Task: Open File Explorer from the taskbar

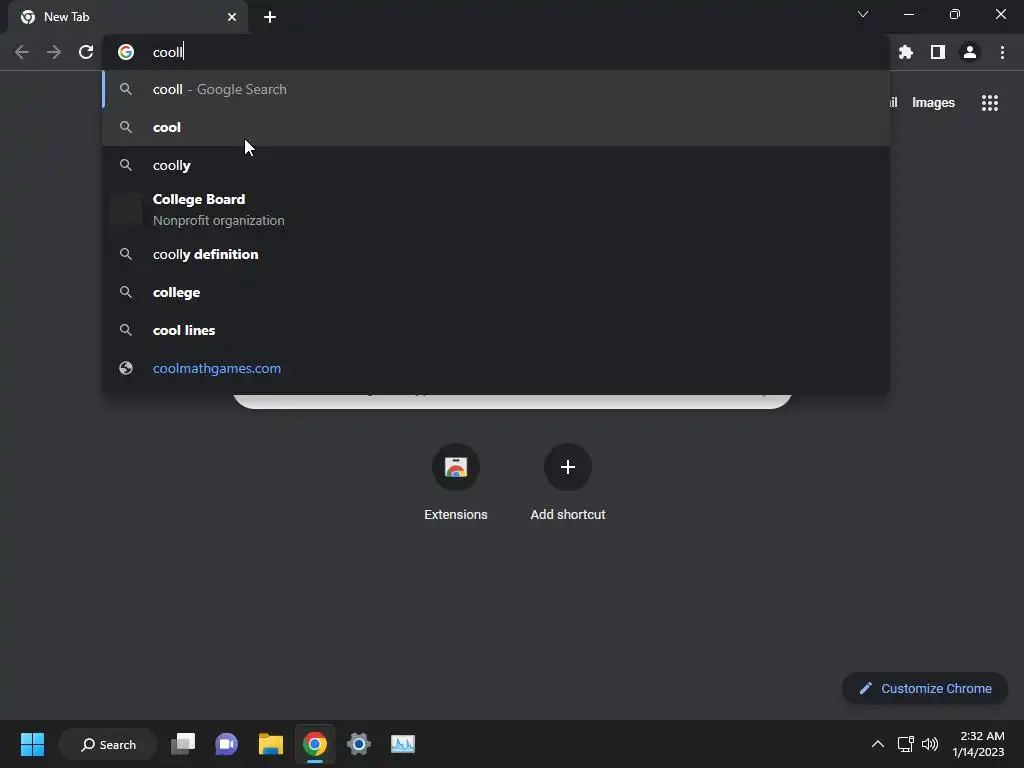Action: 270,744
